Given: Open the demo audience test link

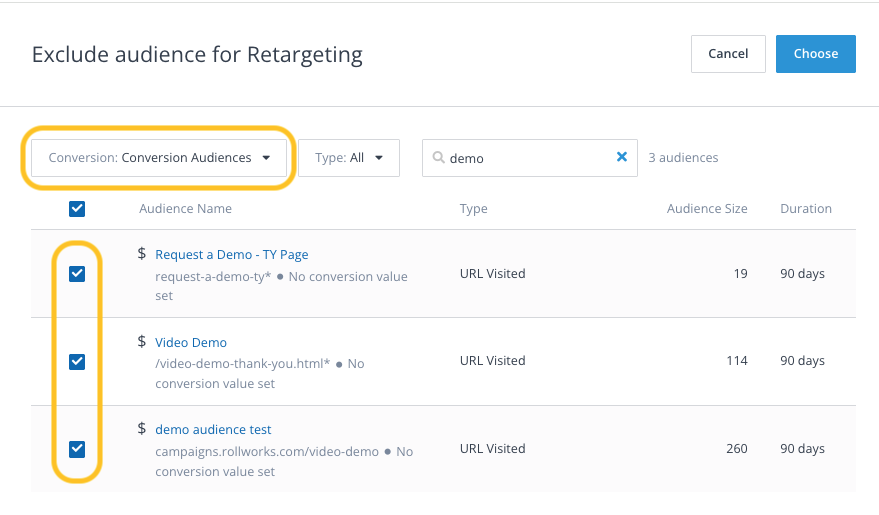Looking at the screenshot, I should [x=213, y=430].
